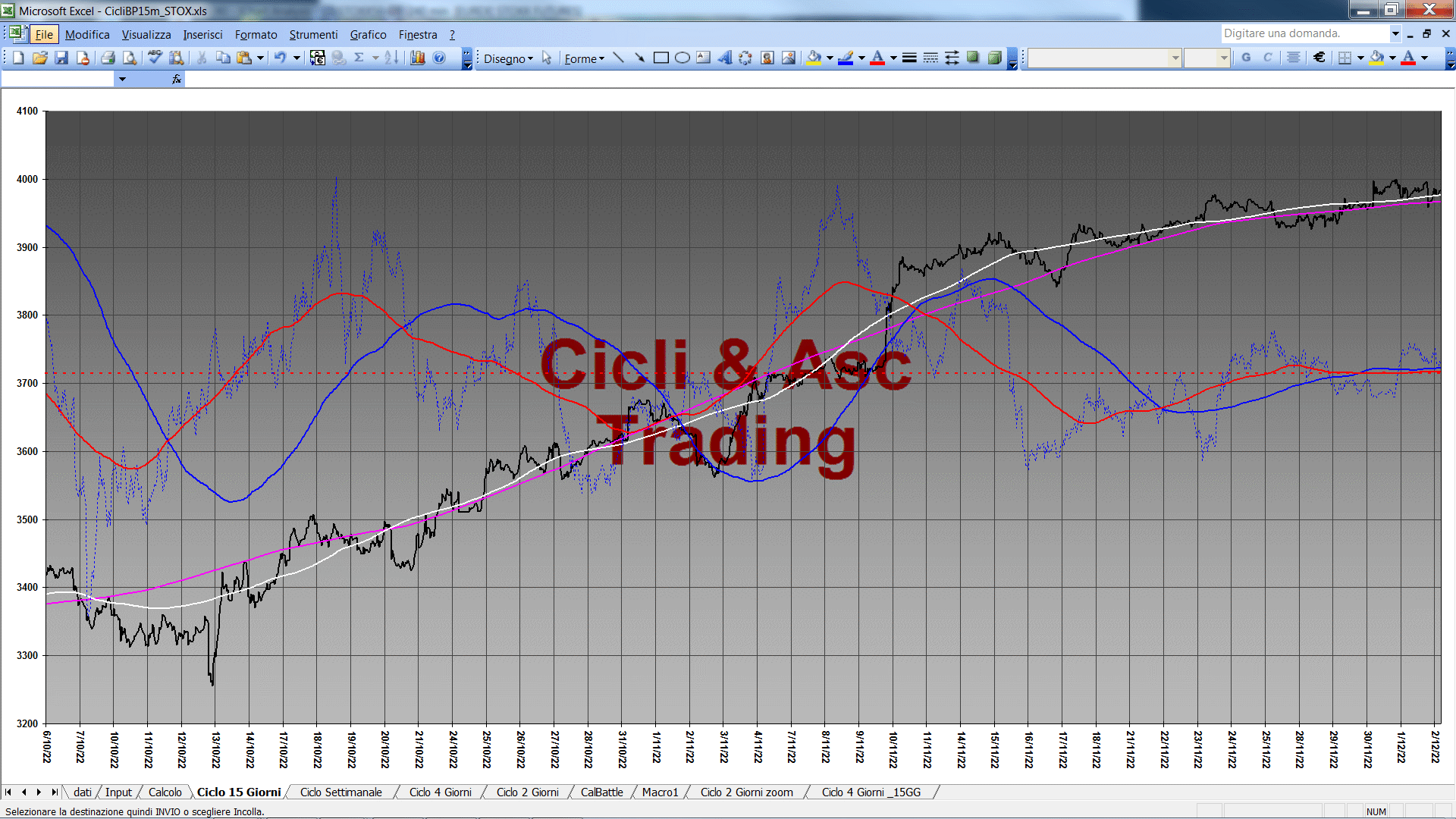Select the Arrow drawing tool

tap(639, 58)
